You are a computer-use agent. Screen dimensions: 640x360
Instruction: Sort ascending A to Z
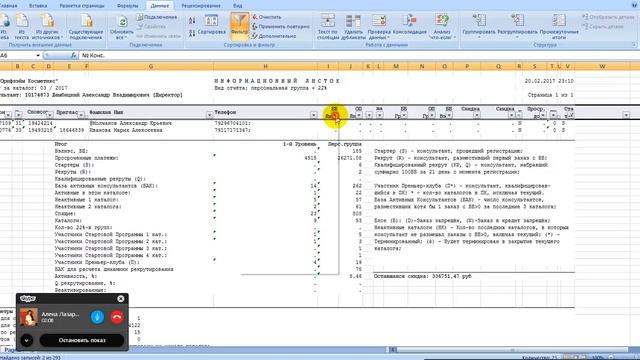(192, 20)
